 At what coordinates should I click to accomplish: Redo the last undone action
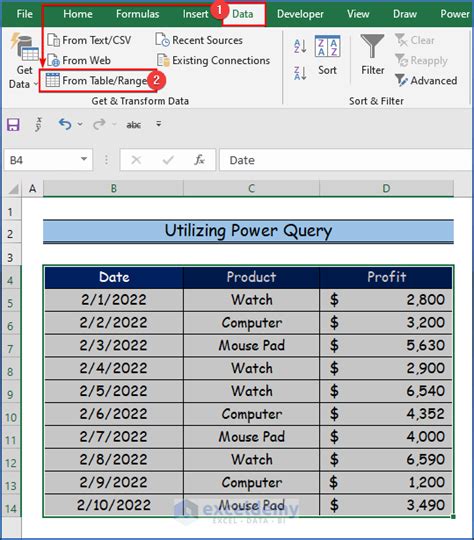coord(99,124)
